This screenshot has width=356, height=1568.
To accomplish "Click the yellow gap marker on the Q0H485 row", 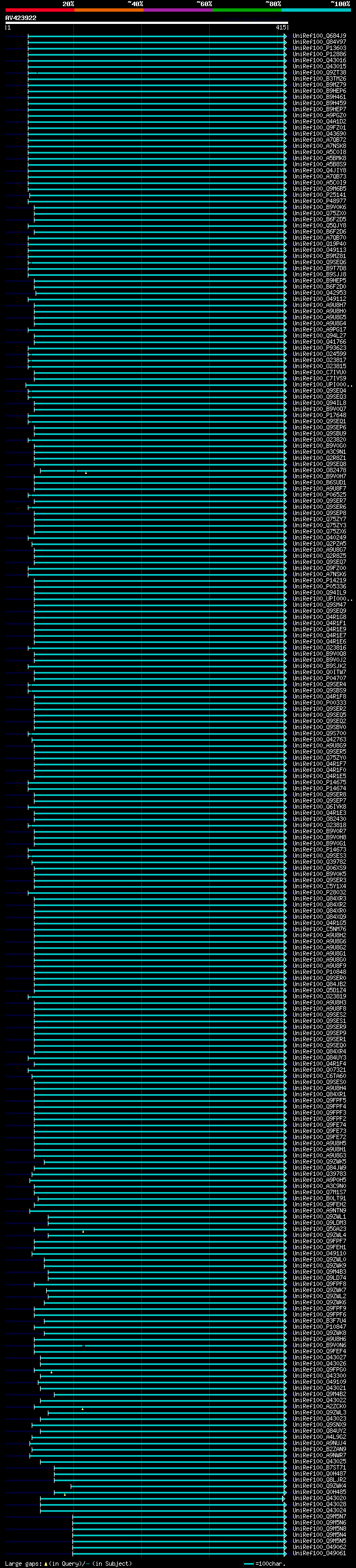I will pos(65,1495).
